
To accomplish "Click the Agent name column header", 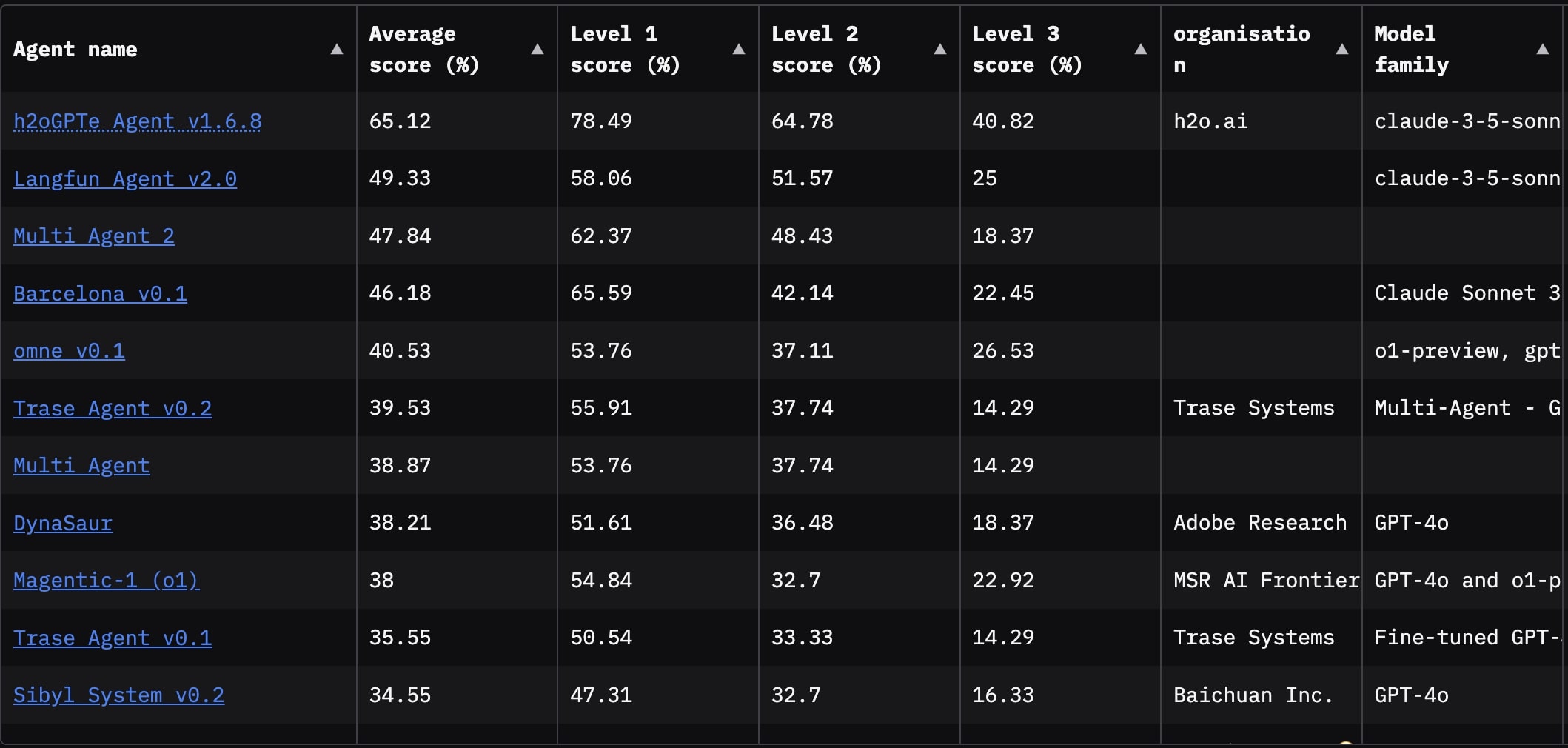I will pyautogui.click(x=76, y=50).
